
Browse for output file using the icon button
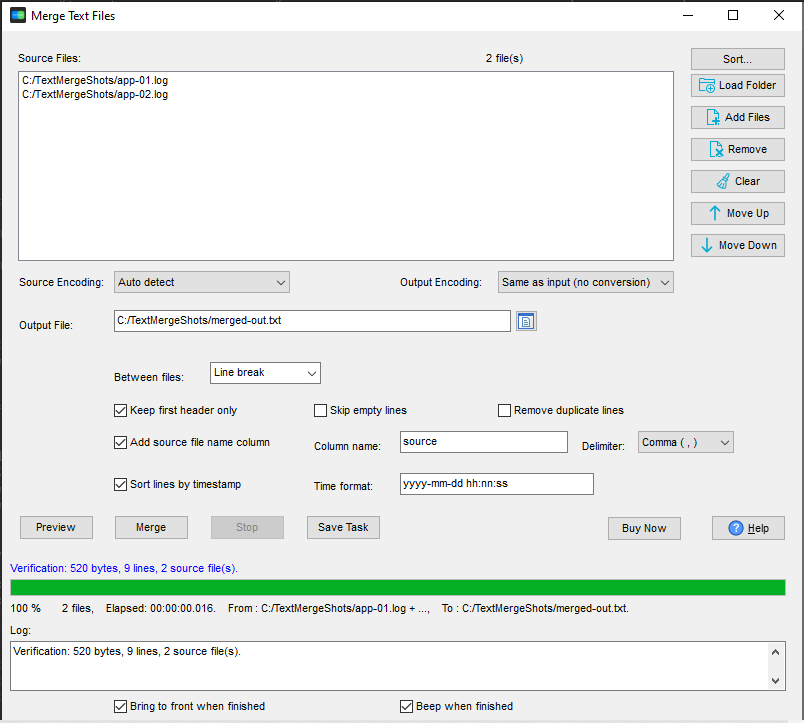click(526, 322)
